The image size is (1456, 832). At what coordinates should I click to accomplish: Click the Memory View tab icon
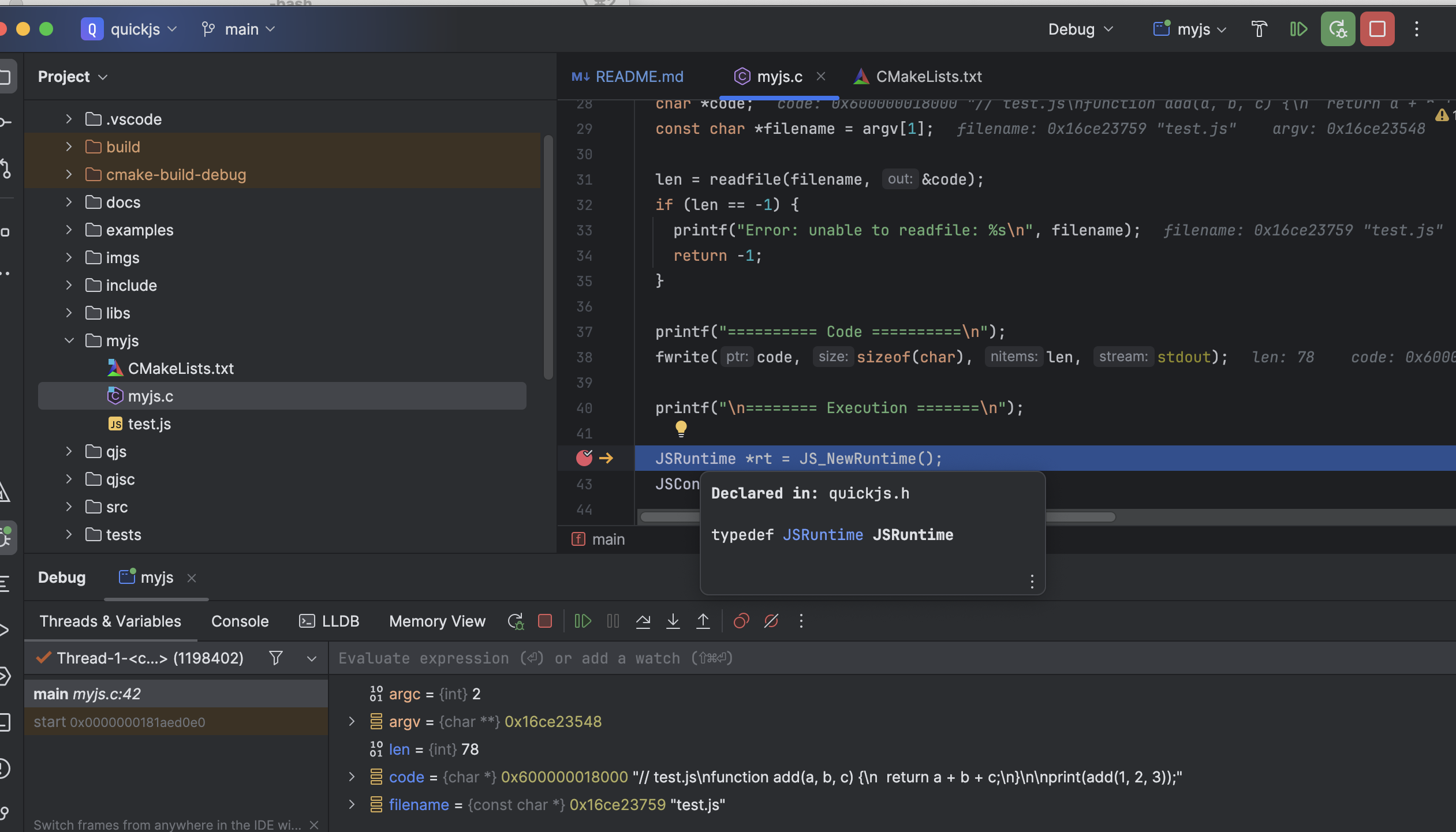pos(437,622)
